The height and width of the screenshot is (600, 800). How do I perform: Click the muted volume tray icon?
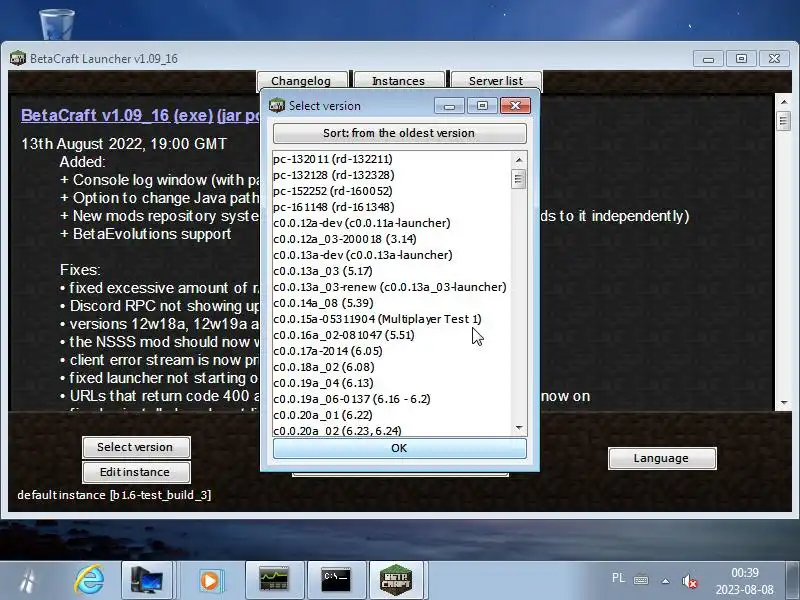(689, 581)
